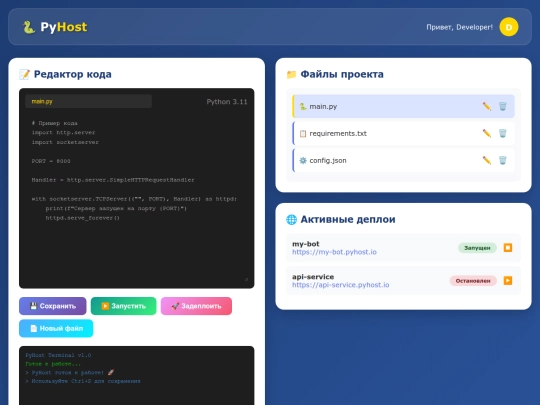Open the user avatar with letter D

[x=509, y=27]
